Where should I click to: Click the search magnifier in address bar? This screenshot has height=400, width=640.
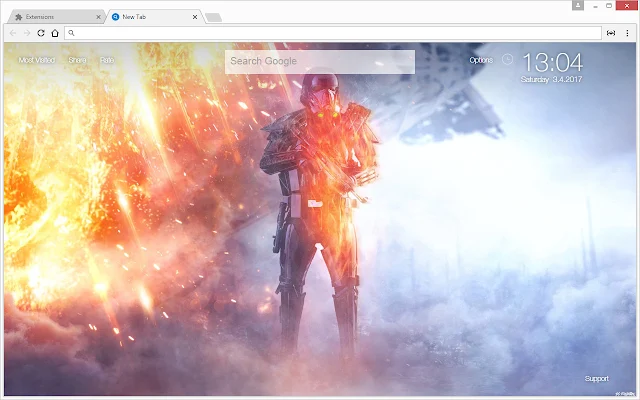pos(71,33)
